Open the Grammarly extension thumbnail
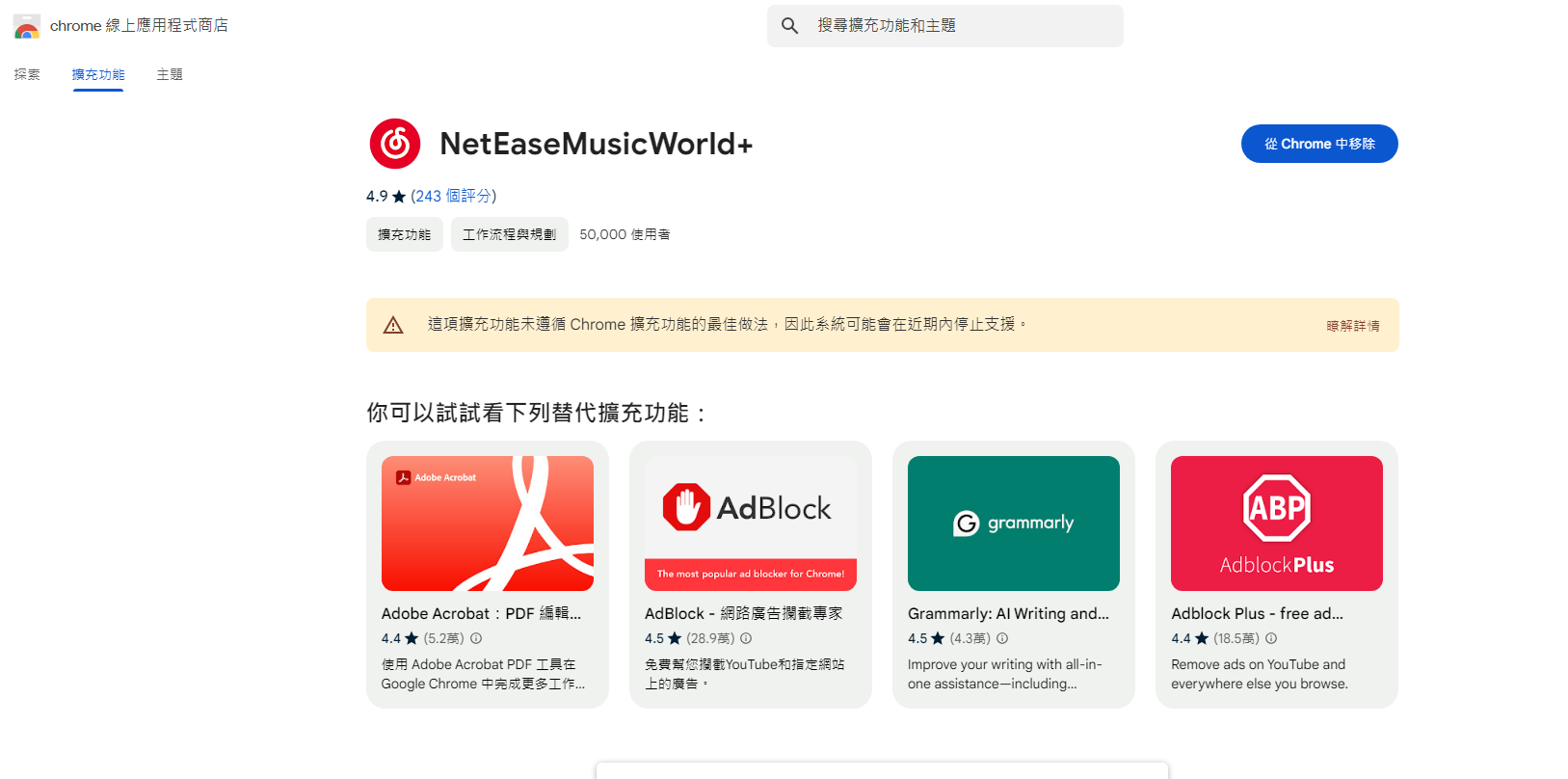The height and width of the screenshot is (779, 1568). tap(1014, 524)
